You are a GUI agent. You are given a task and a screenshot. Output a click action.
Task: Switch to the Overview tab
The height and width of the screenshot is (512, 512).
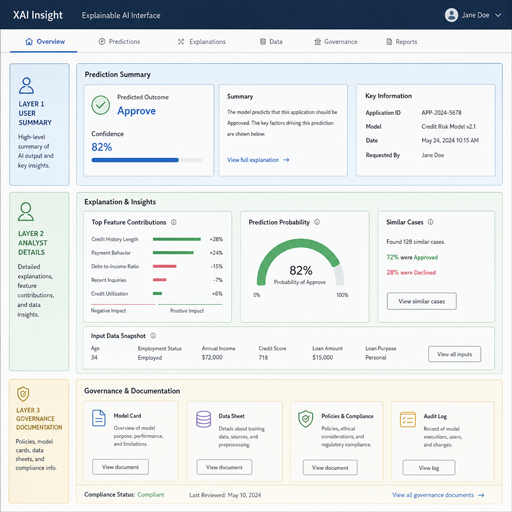(44, 42)
